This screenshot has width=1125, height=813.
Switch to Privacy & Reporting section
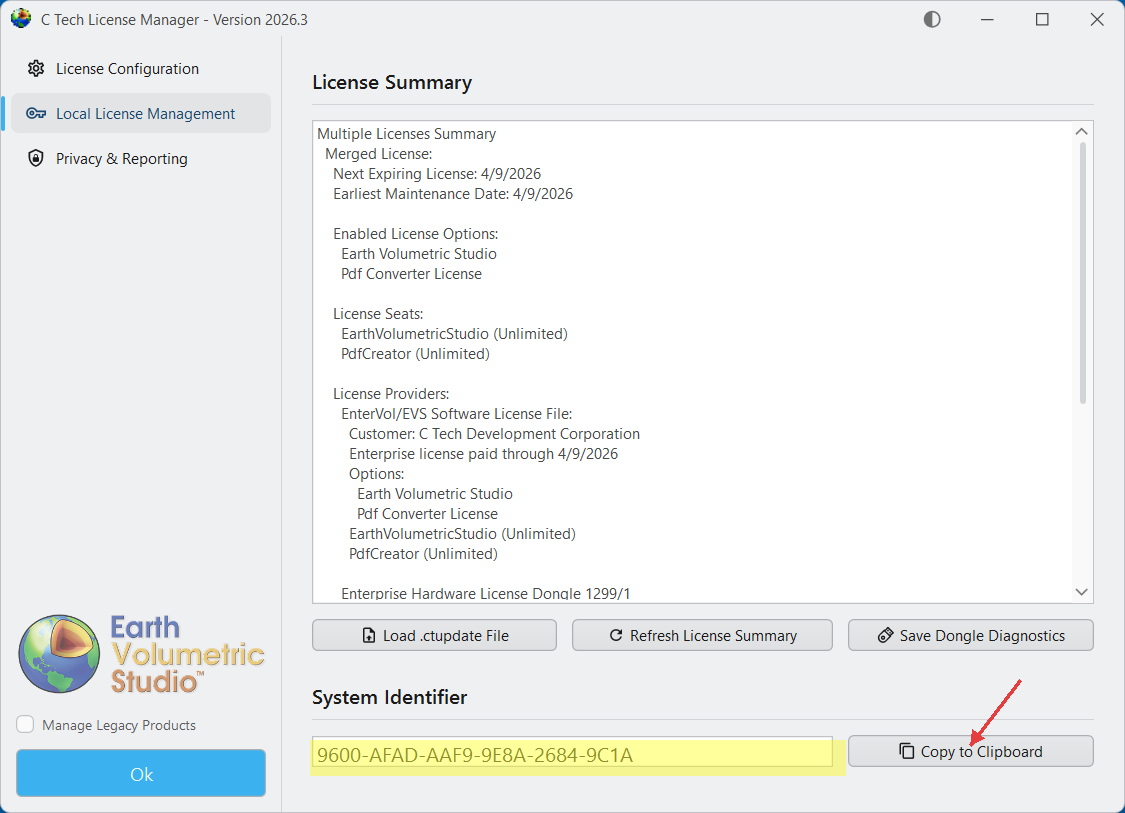pos(121,158)
